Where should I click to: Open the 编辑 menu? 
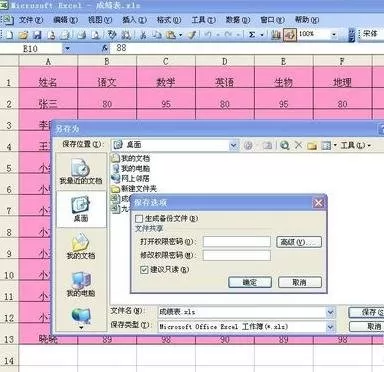pos(65,20)
